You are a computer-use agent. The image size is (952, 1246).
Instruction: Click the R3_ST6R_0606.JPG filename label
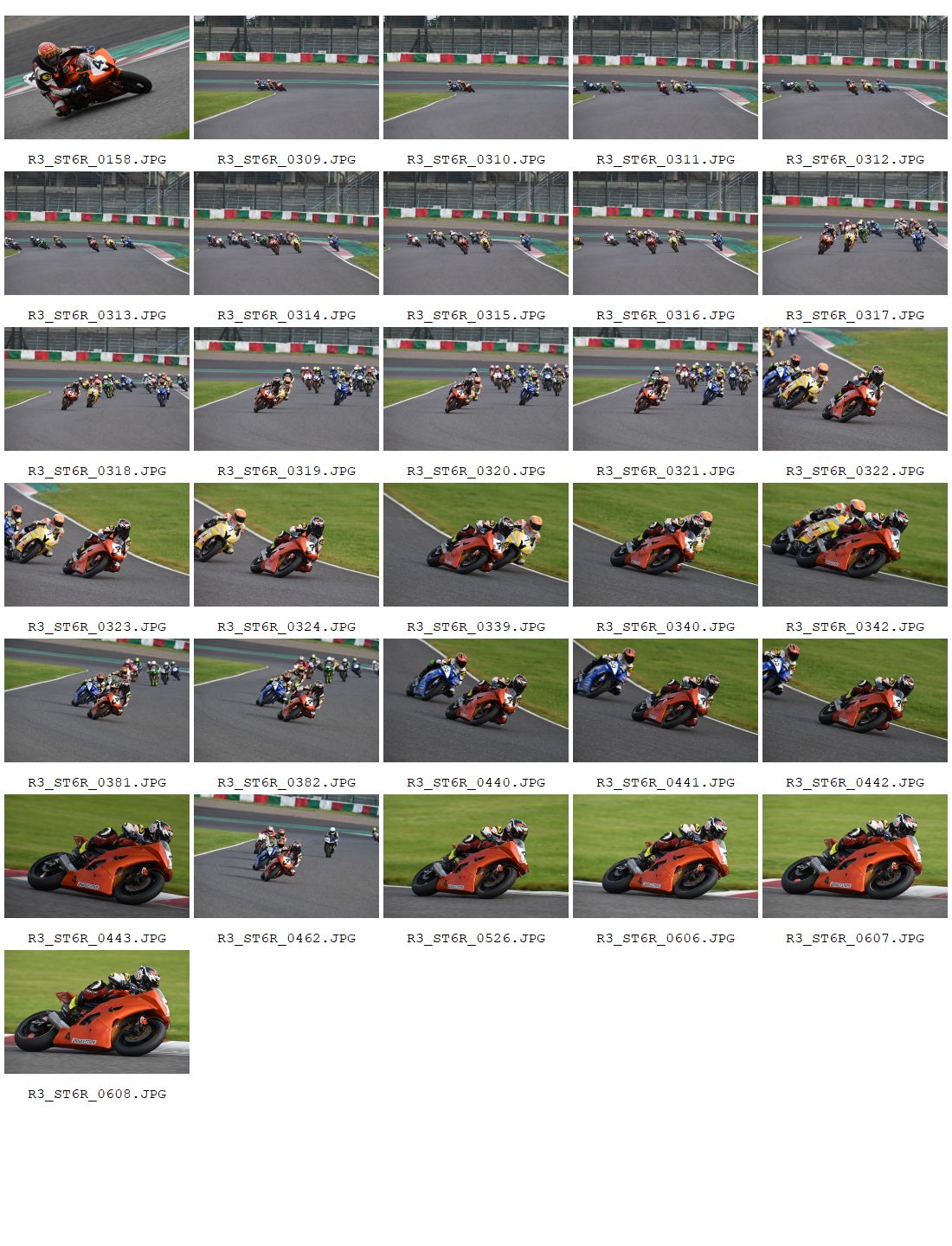point(666,938)
